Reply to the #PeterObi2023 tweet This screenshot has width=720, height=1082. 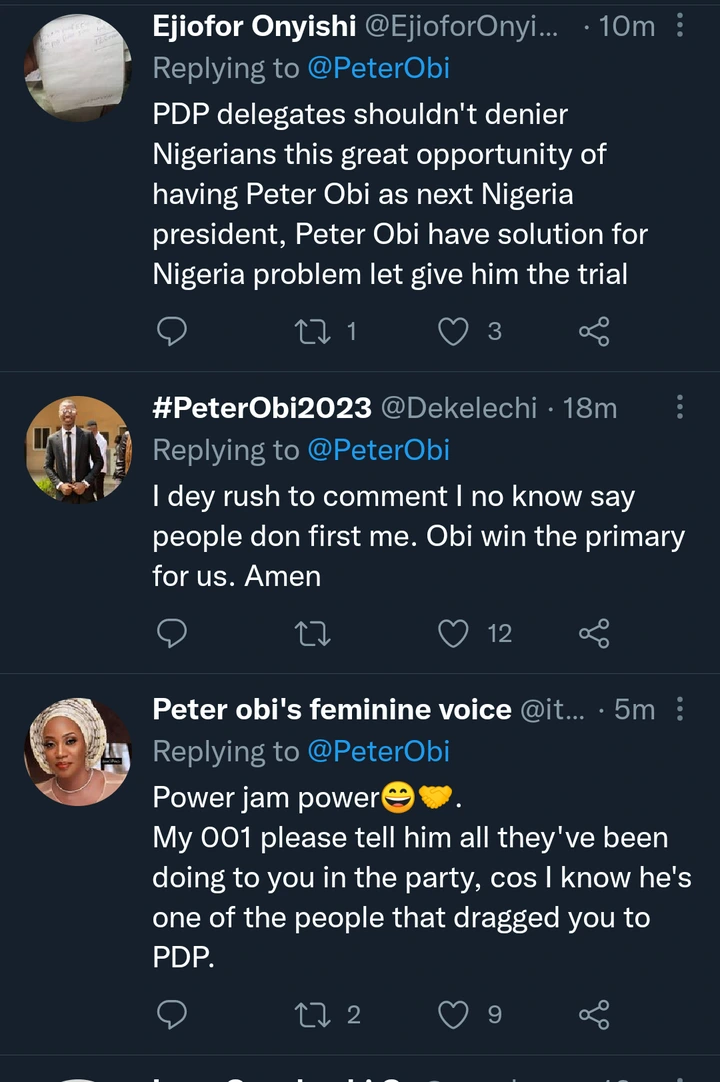pyautogui.click(x=173, y=633)
